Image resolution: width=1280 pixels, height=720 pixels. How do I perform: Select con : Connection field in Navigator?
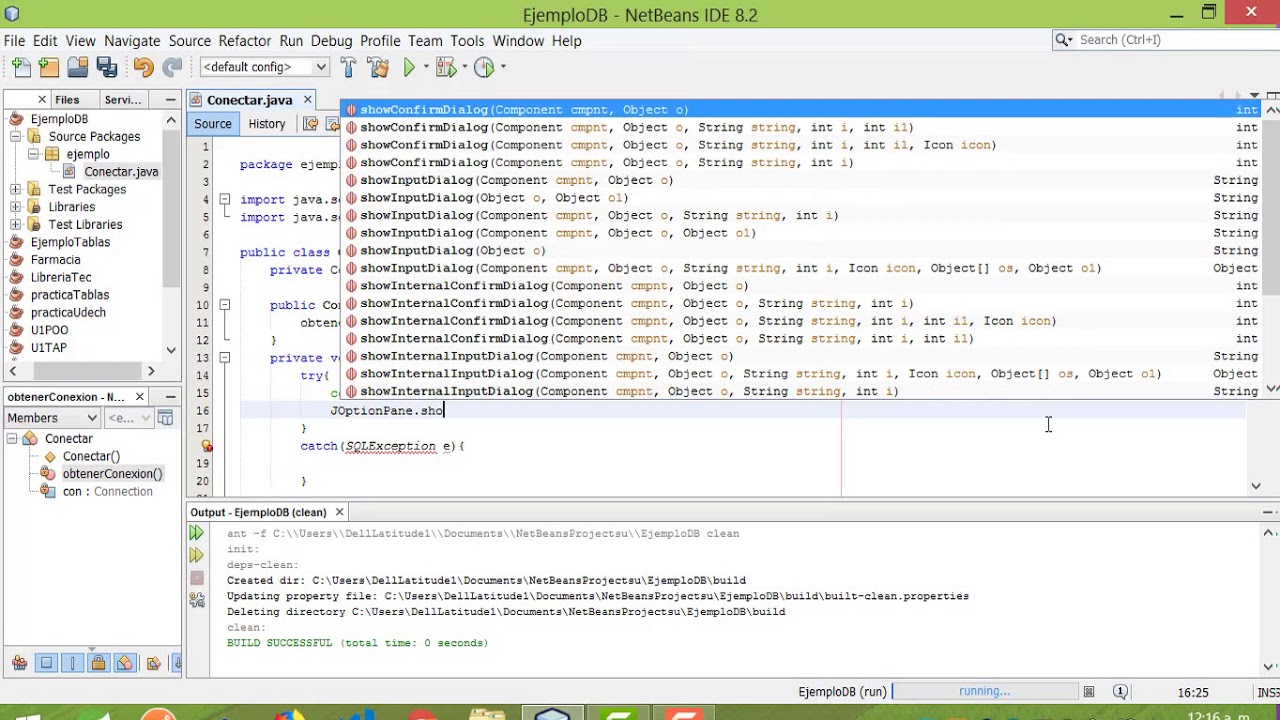point(107,492)
